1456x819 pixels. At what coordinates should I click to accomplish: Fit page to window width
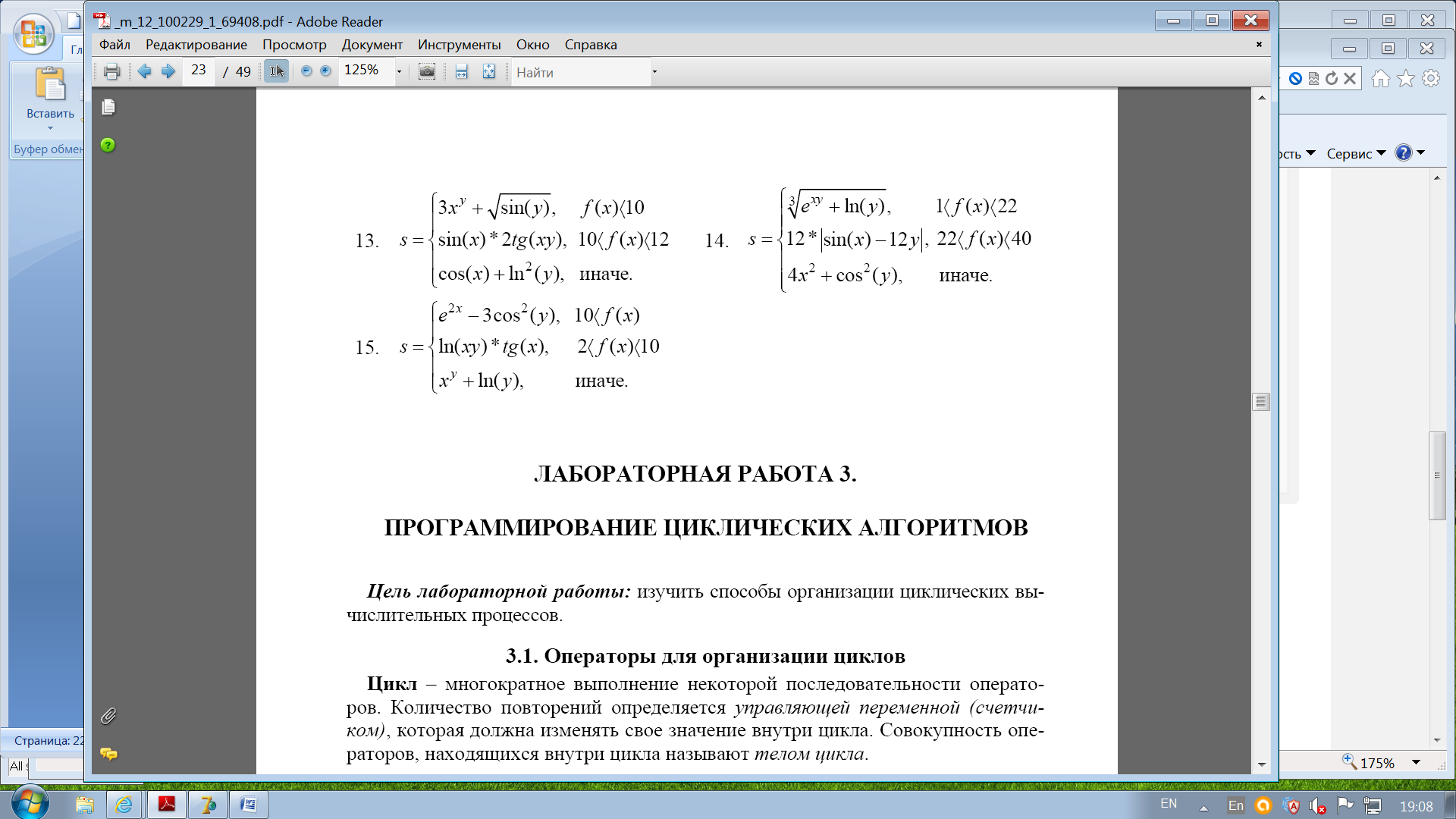(x=461, y=71)
